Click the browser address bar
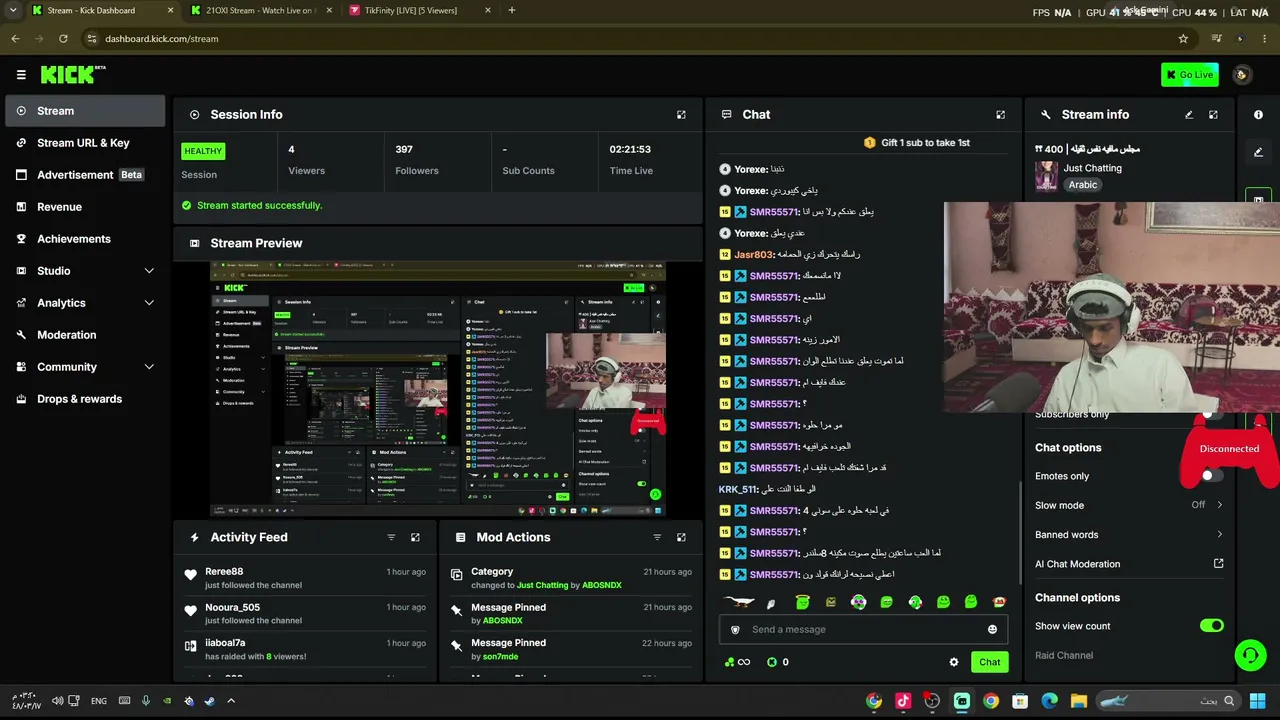1280x720 pixels. 630,39
